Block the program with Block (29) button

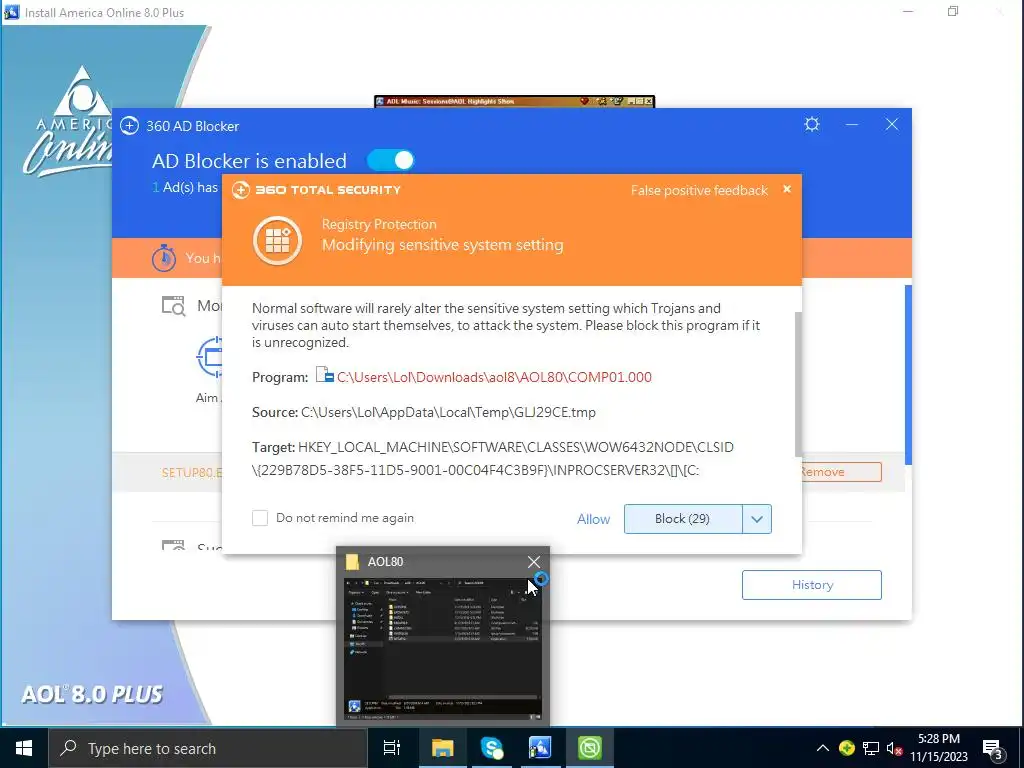click(x=682, y=519)
